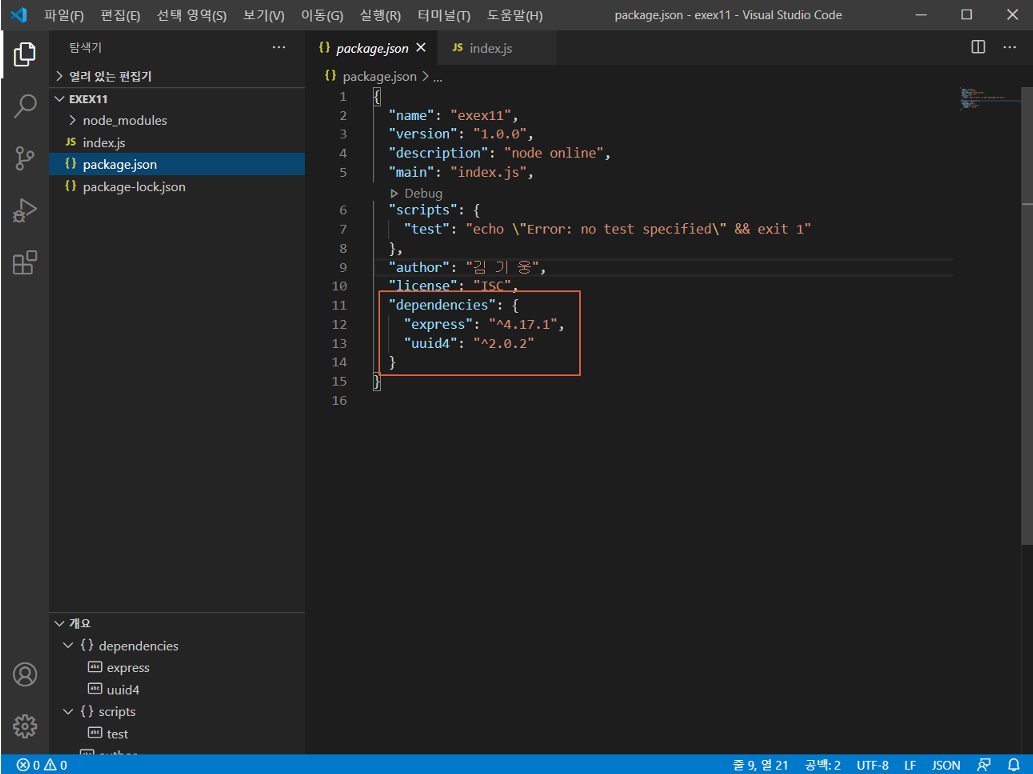Open the Help menu (도움말)
Image resolution: width=1033 pixels, height=774 pixels.
coord(515,15)
